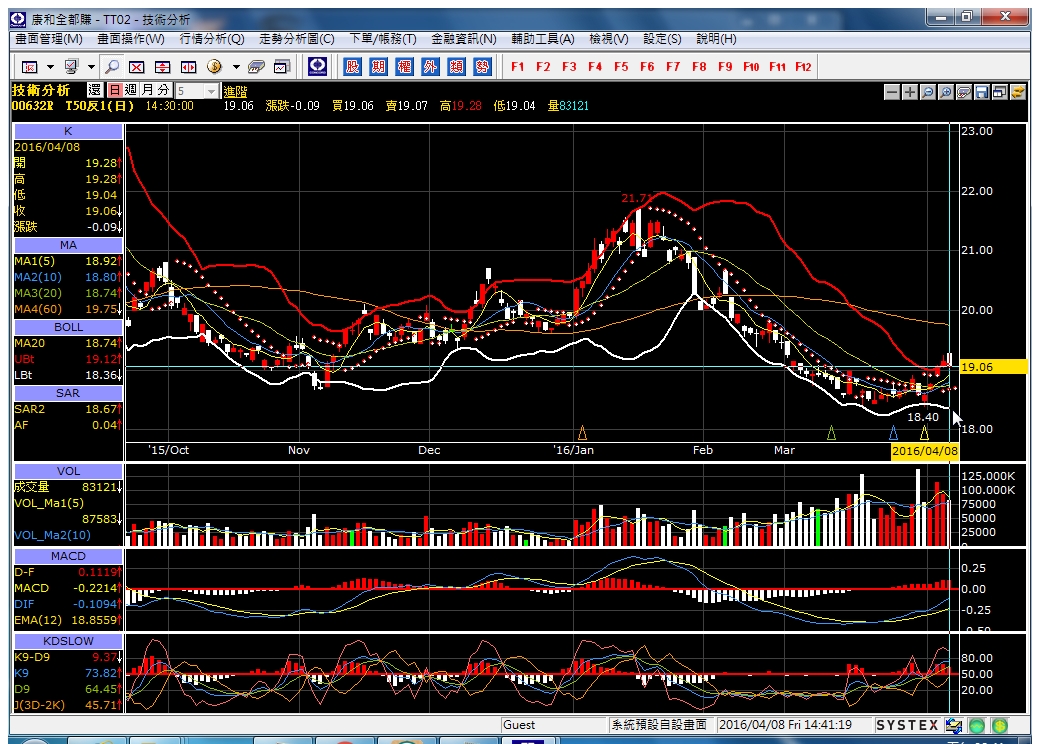1040x744 pixels.
Task: Open the 畫面操作(W) menu
Action: [x=131, y=39]
